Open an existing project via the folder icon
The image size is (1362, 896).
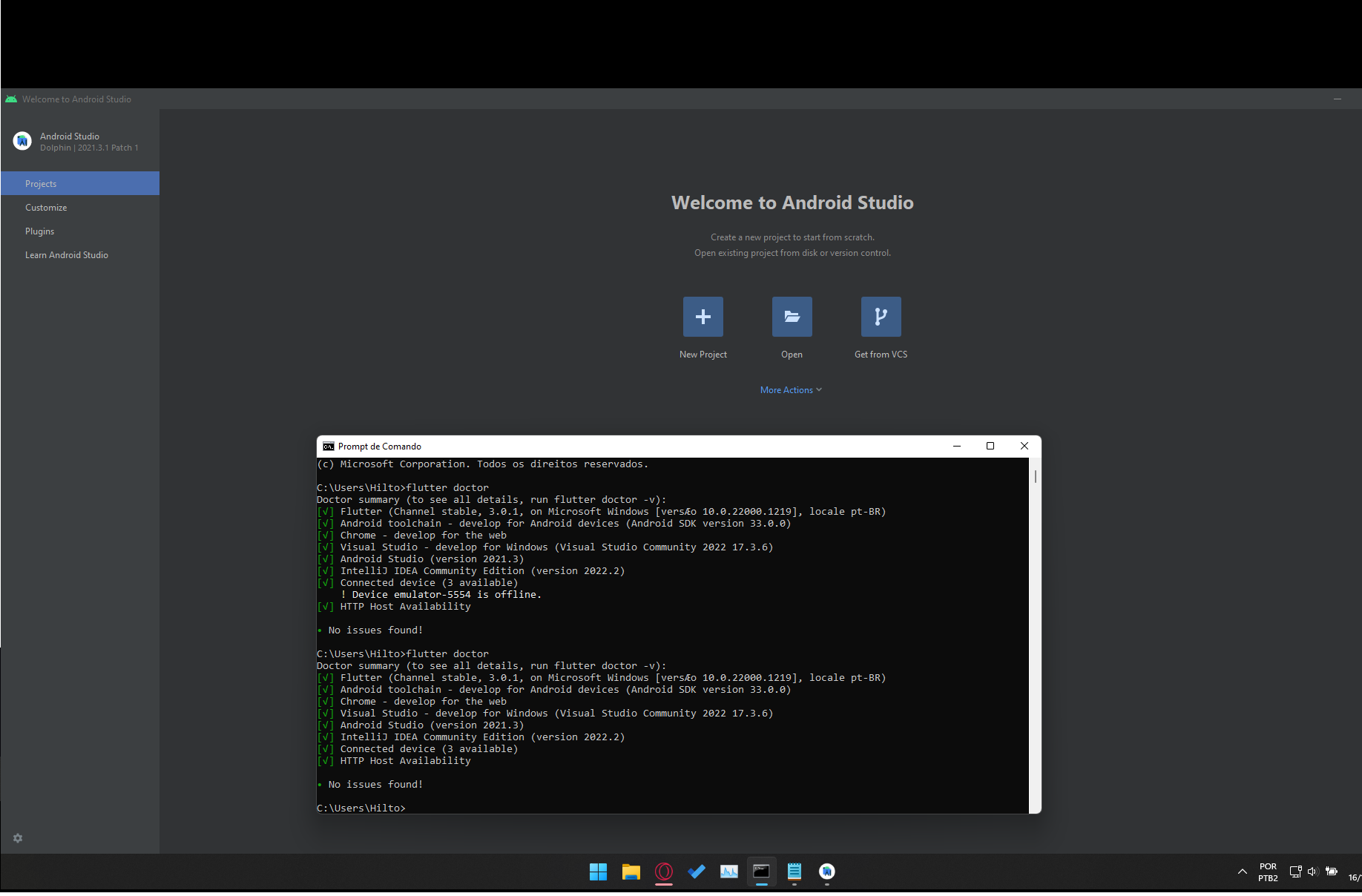792,317
